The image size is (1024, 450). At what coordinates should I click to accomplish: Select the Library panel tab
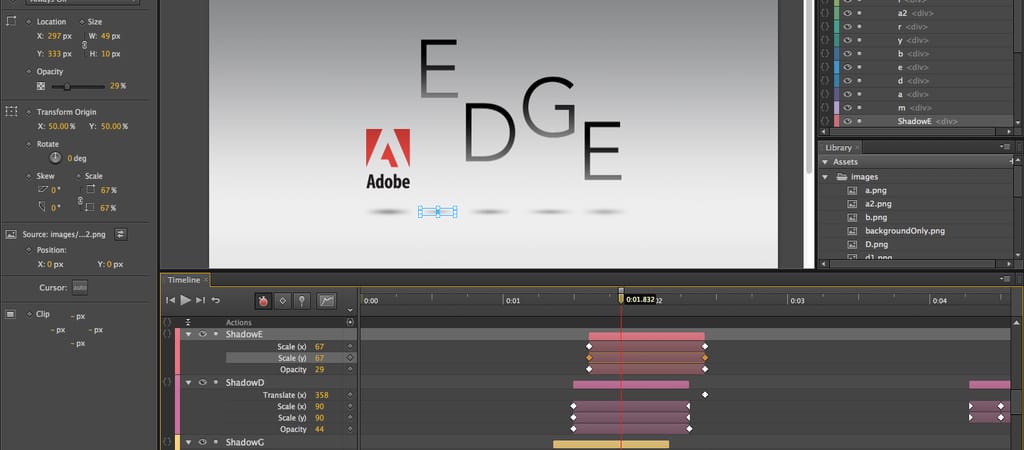click(838, 147)
